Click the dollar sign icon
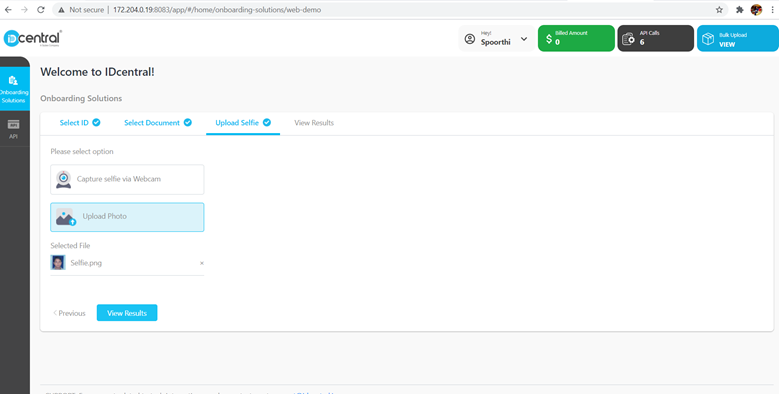 click(548, 39)
